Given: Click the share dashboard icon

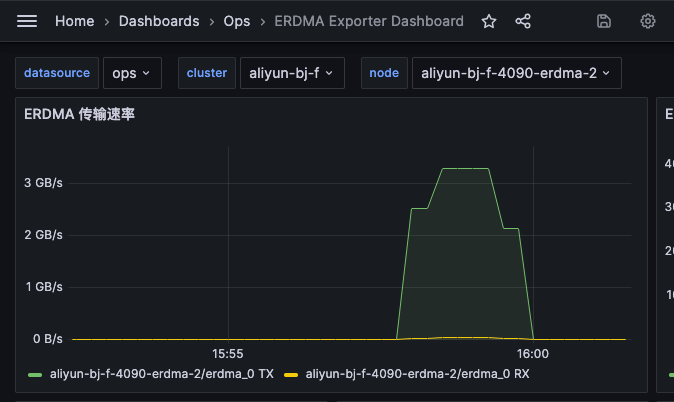Looking at the screenshot, I should point(523,21).
